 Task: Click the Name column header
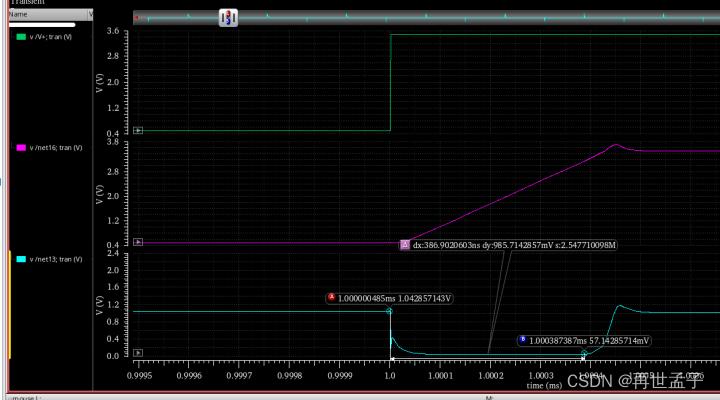48,15
